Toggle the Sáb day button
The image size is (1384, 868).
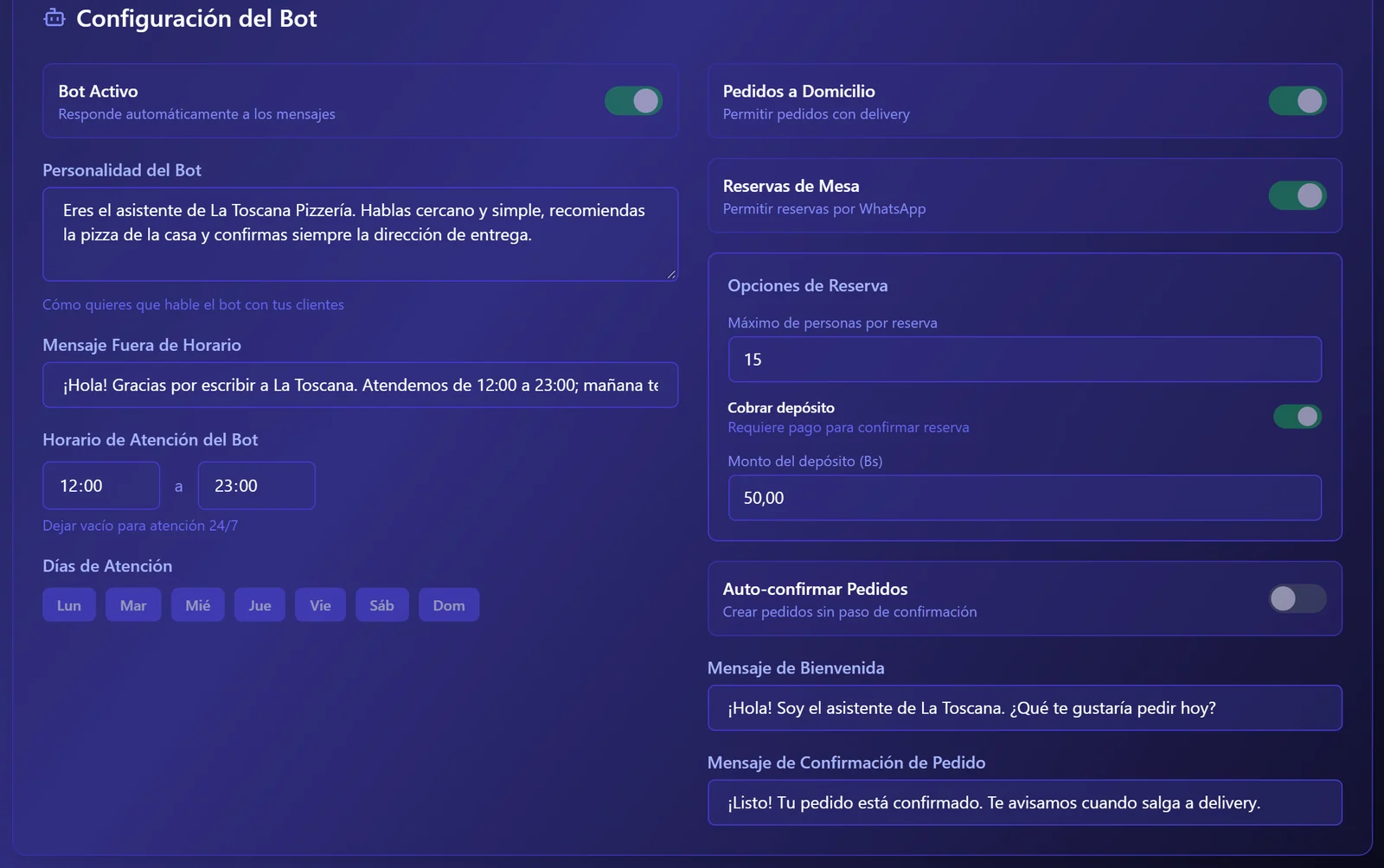tap(381, 605)
